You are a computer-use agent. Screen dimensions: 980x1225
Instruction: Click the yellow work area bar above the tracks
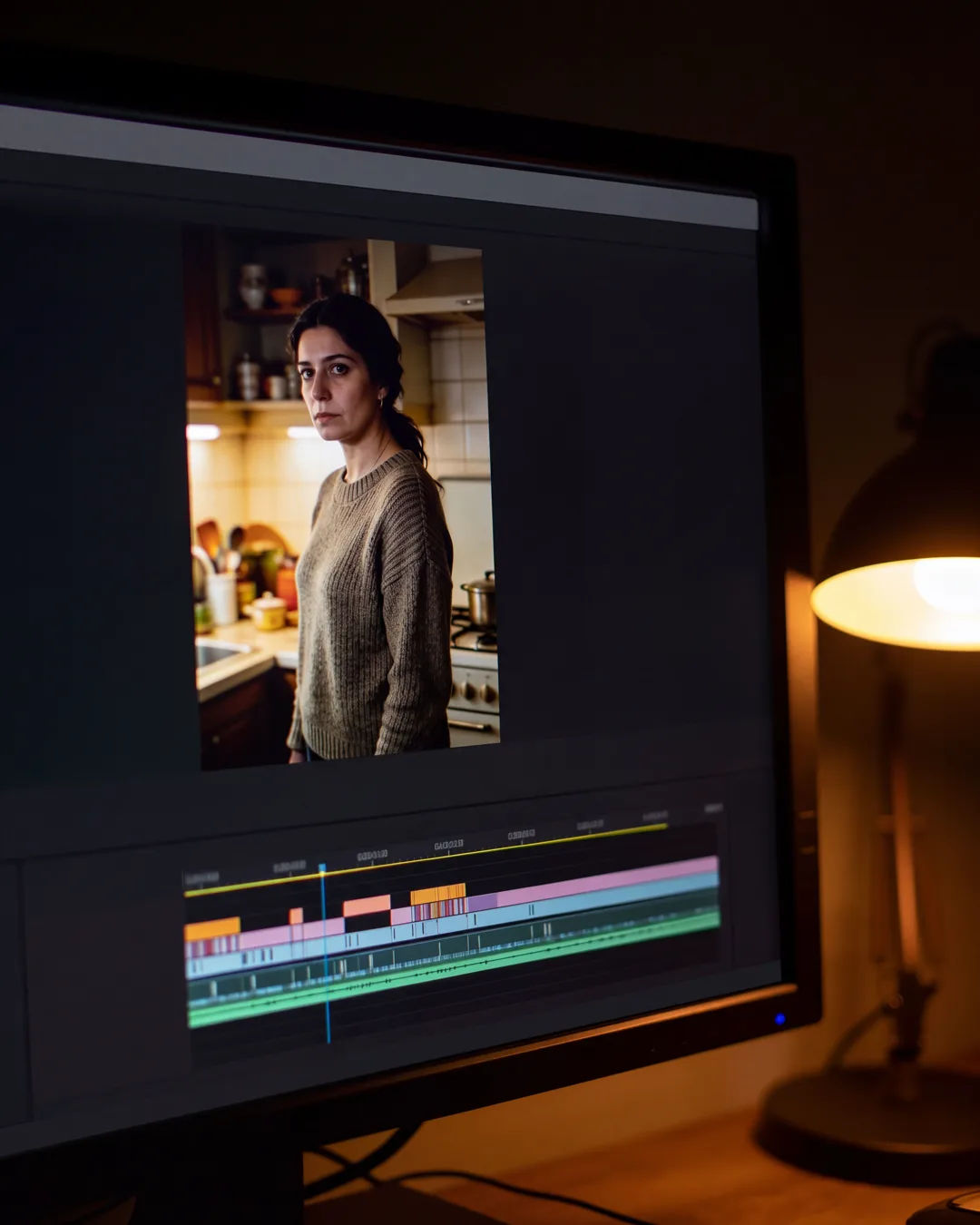tap(426, 859)
